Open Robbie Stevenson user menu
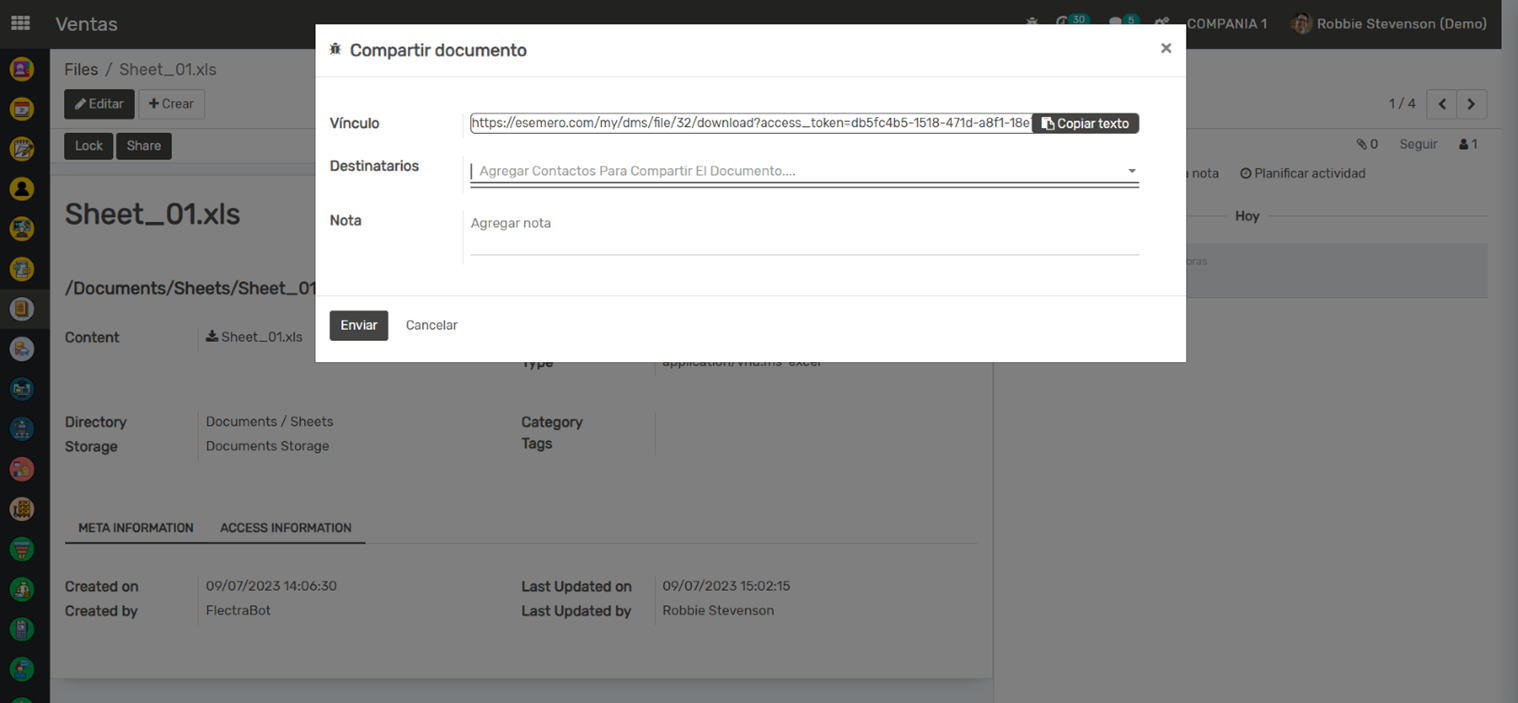1518x703 pixels. (1390, 23)
